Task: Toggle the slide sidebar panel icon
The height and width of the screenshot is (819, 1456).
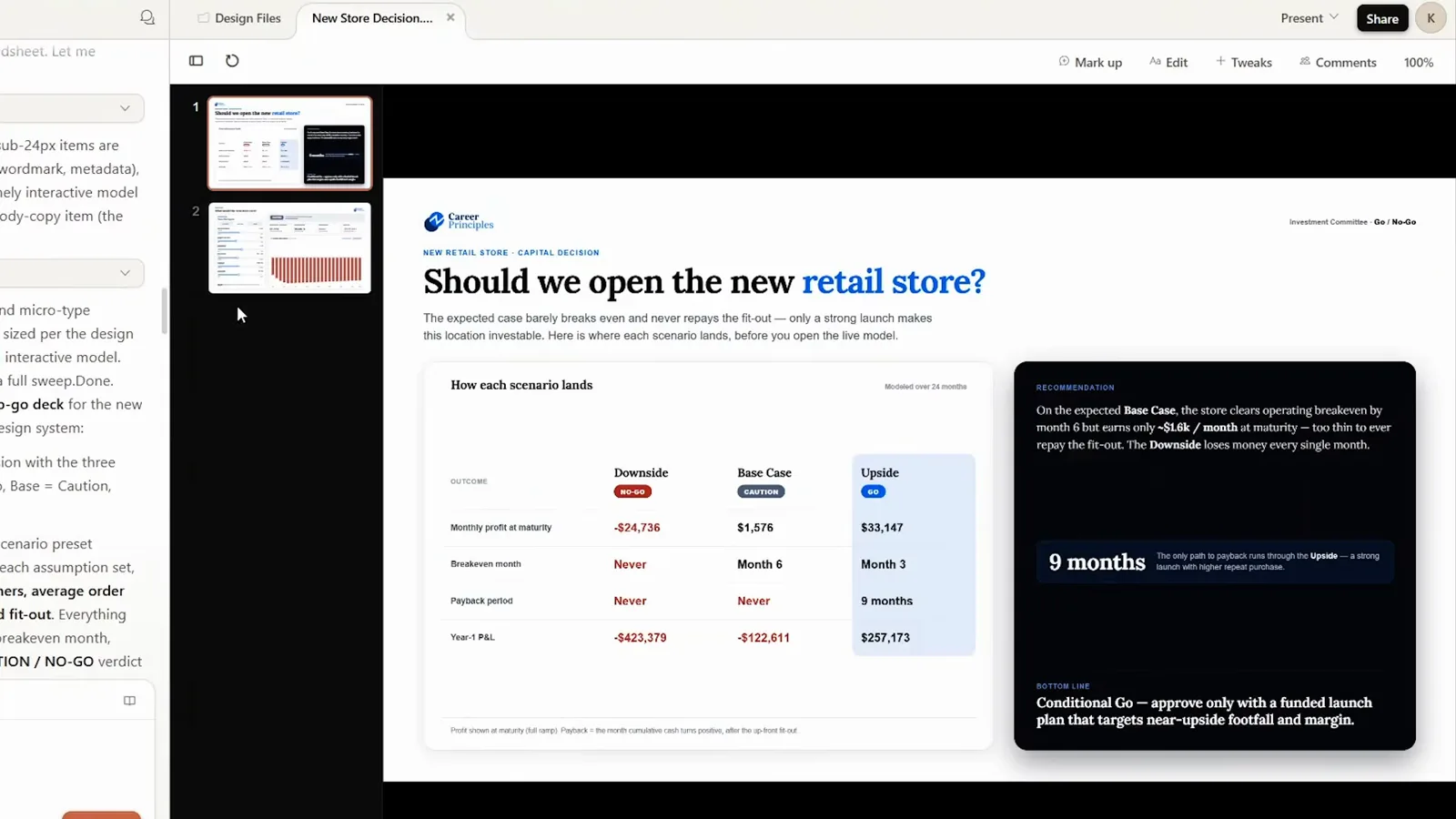Action: 196,61
